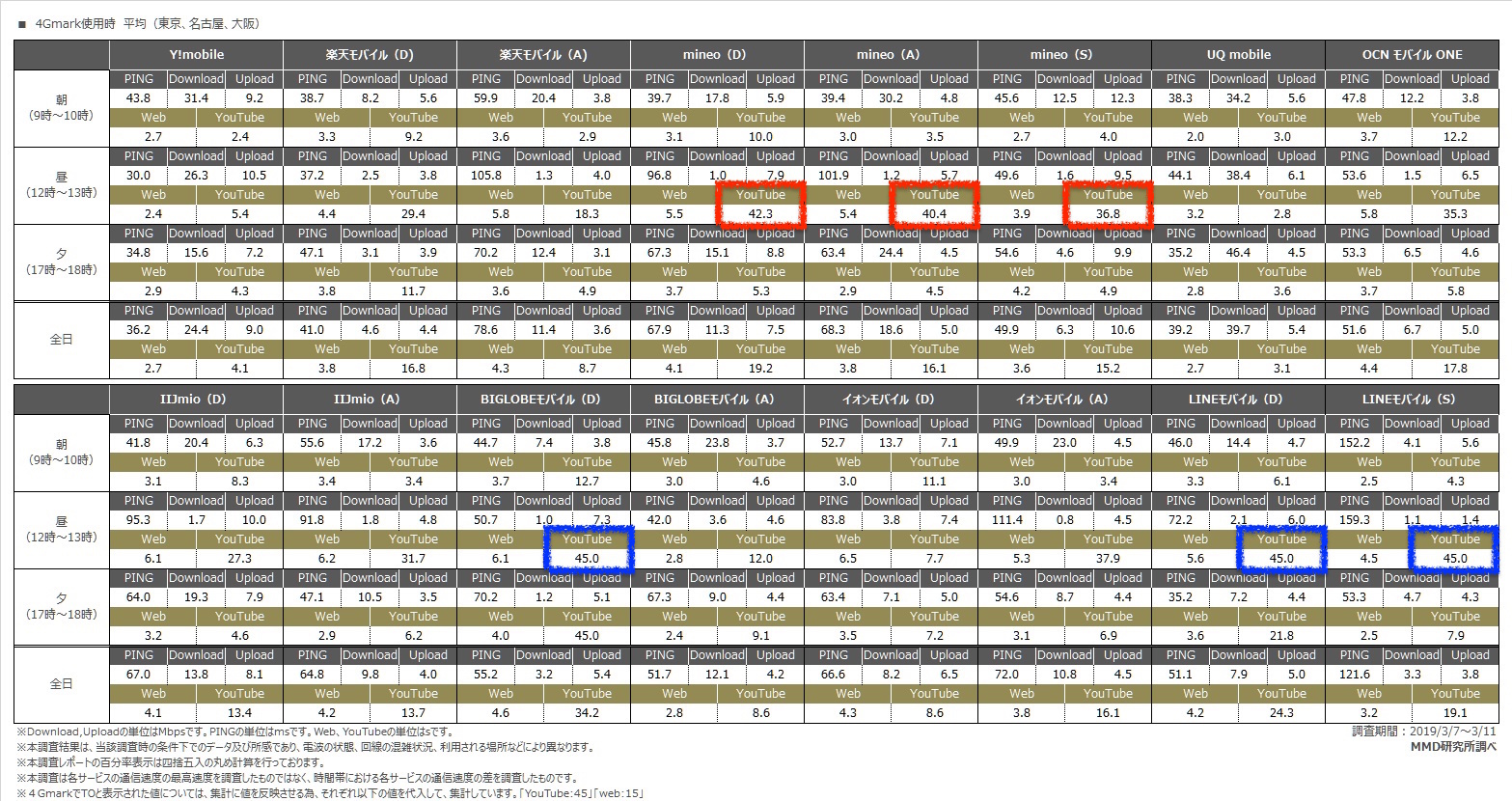Click the title "4Gmark使用時 平均（東京、名古屋、大阪）"
The height and width of the screenshot is (801, 1512).
147,23
